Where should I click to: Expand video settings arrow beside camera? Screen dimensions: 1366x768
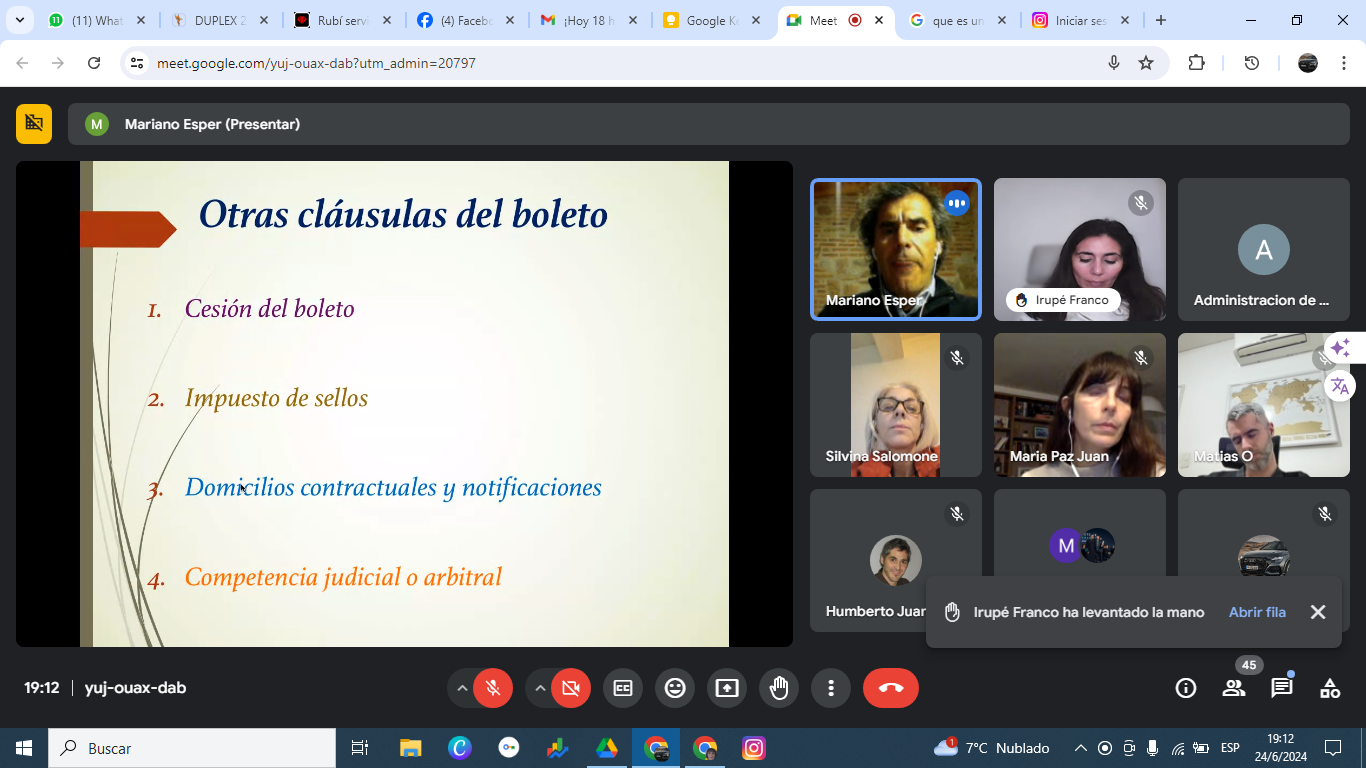coord(540,688)
